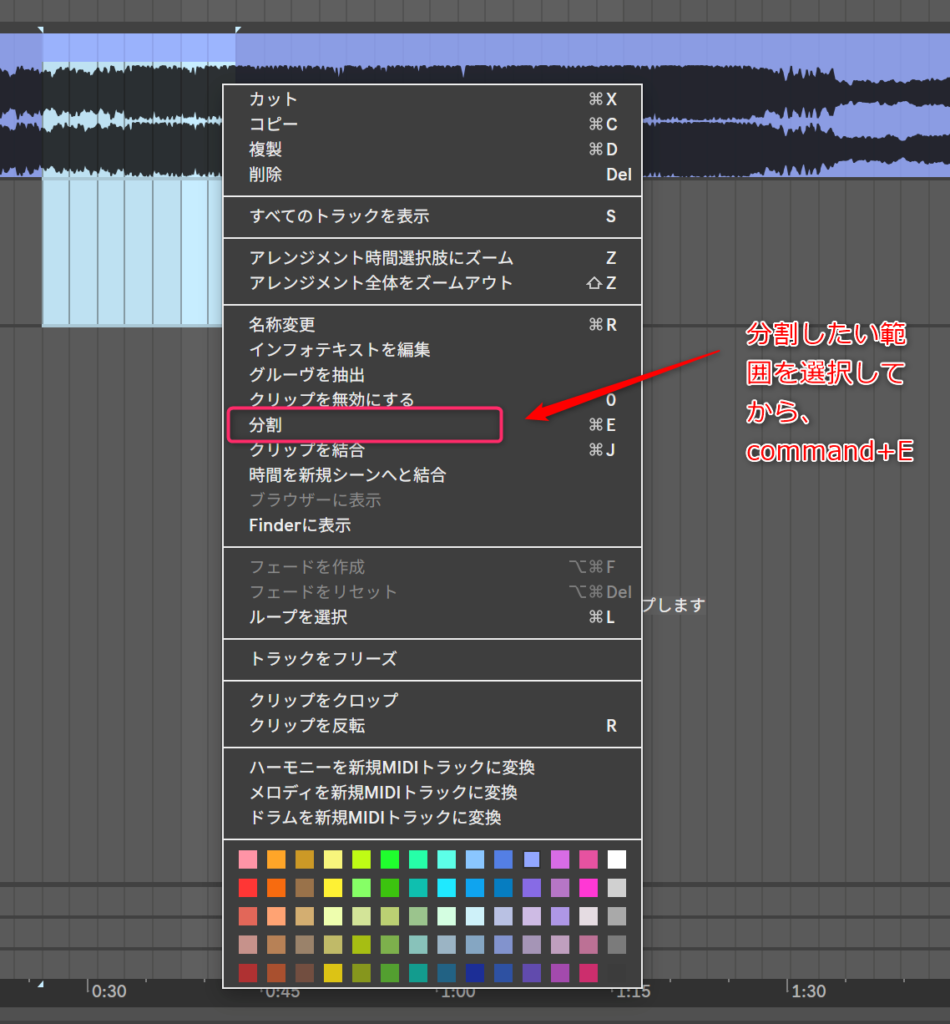Image resolution: width=950 pixels, height=1024 pixels.
Task: Click コピー (Copy) menu entry
Action: pos(273,124)
